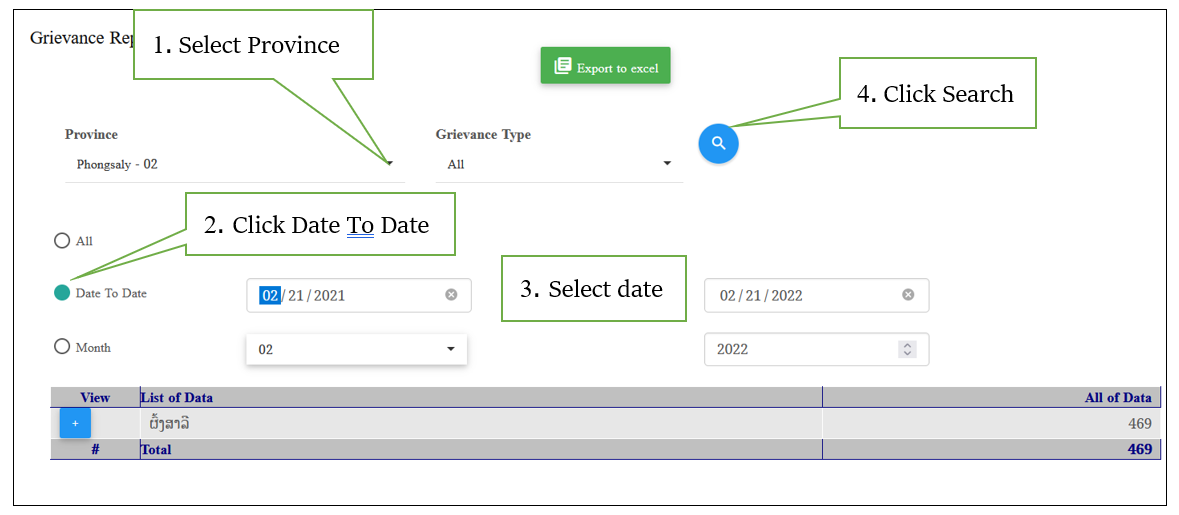Expand the row with the blue plus button

tap(75, 424)
